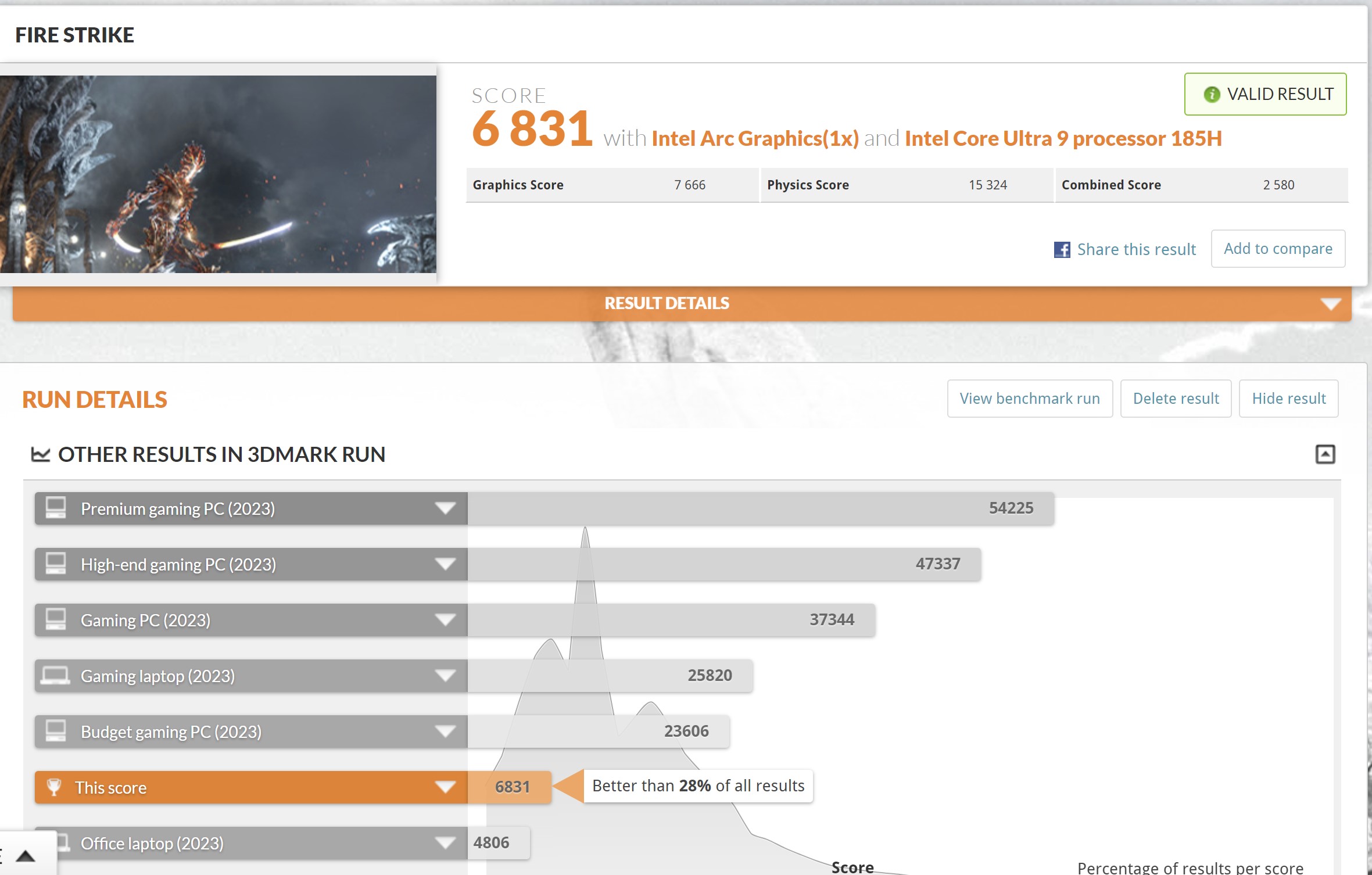The width and height of the screenshot is (1372, 875).
Task: Click the Fire Strike benchmark thumbnail image
Action: [218, 174]
